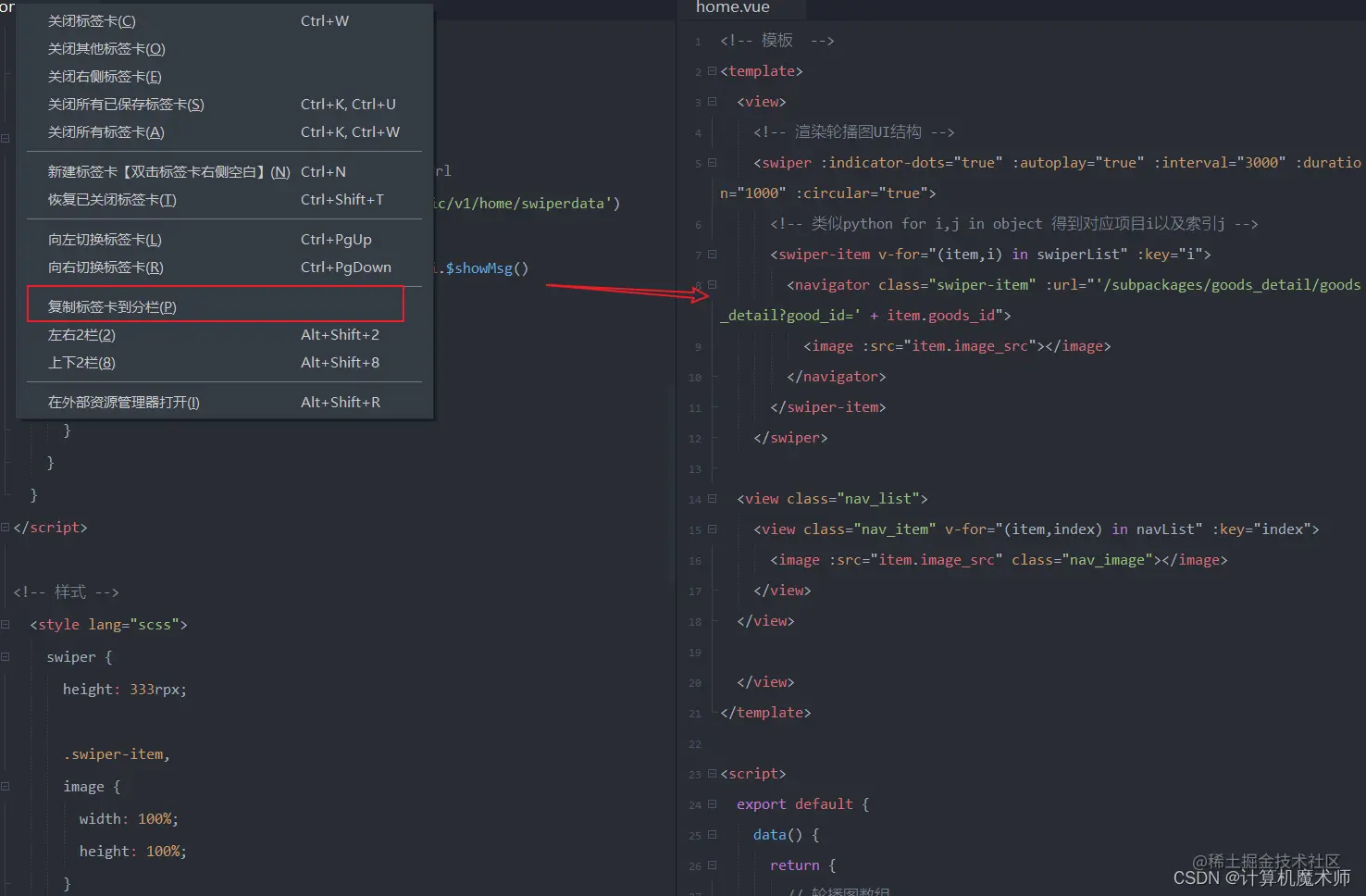Collapse the nav_list view fold line 14
The width and height of the screenshot is (1366, 896).
(712, 498)
